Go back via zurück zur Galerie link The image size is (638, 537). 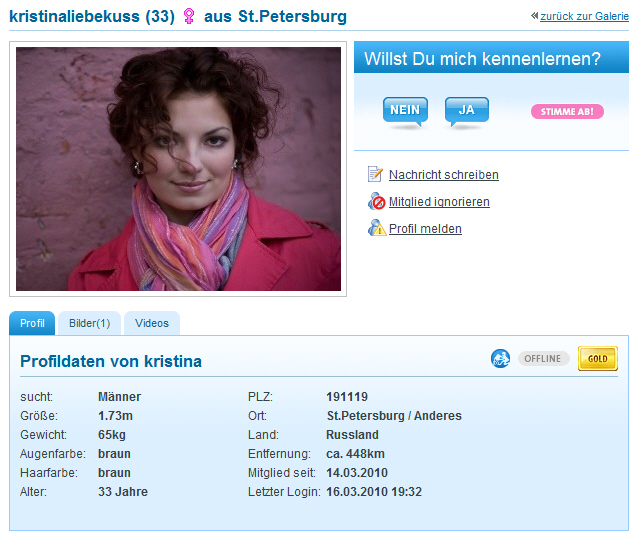coord(584,16)
